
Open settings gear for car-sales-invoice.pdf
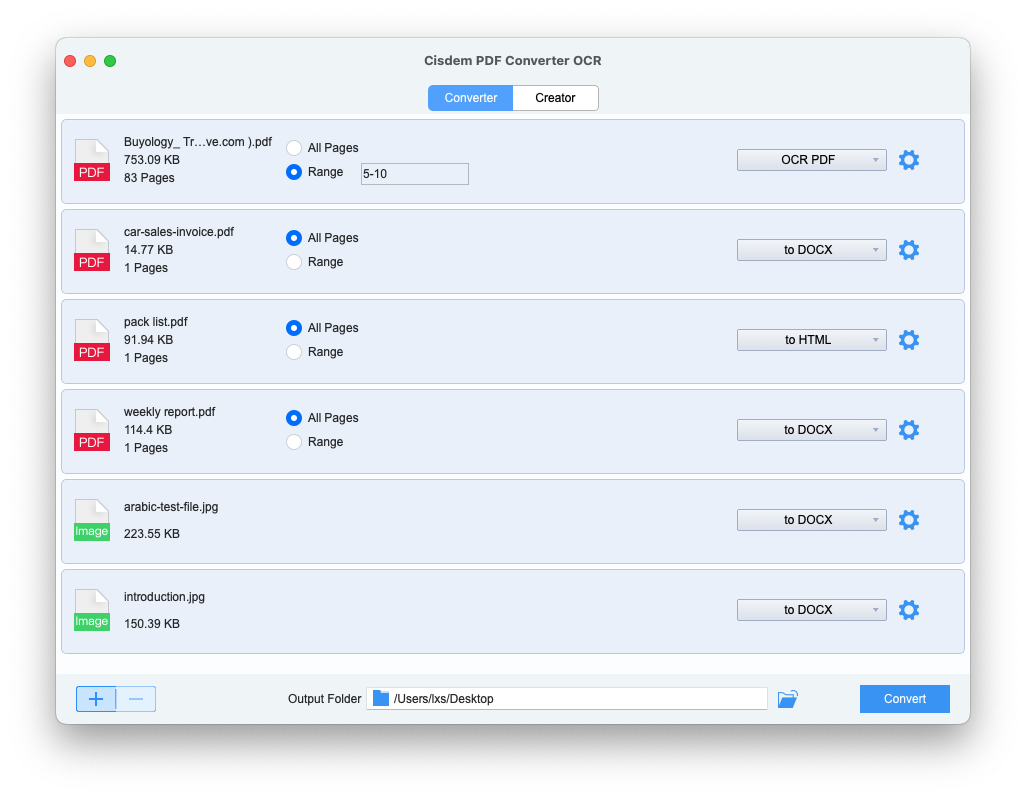(x=909, y=250)
